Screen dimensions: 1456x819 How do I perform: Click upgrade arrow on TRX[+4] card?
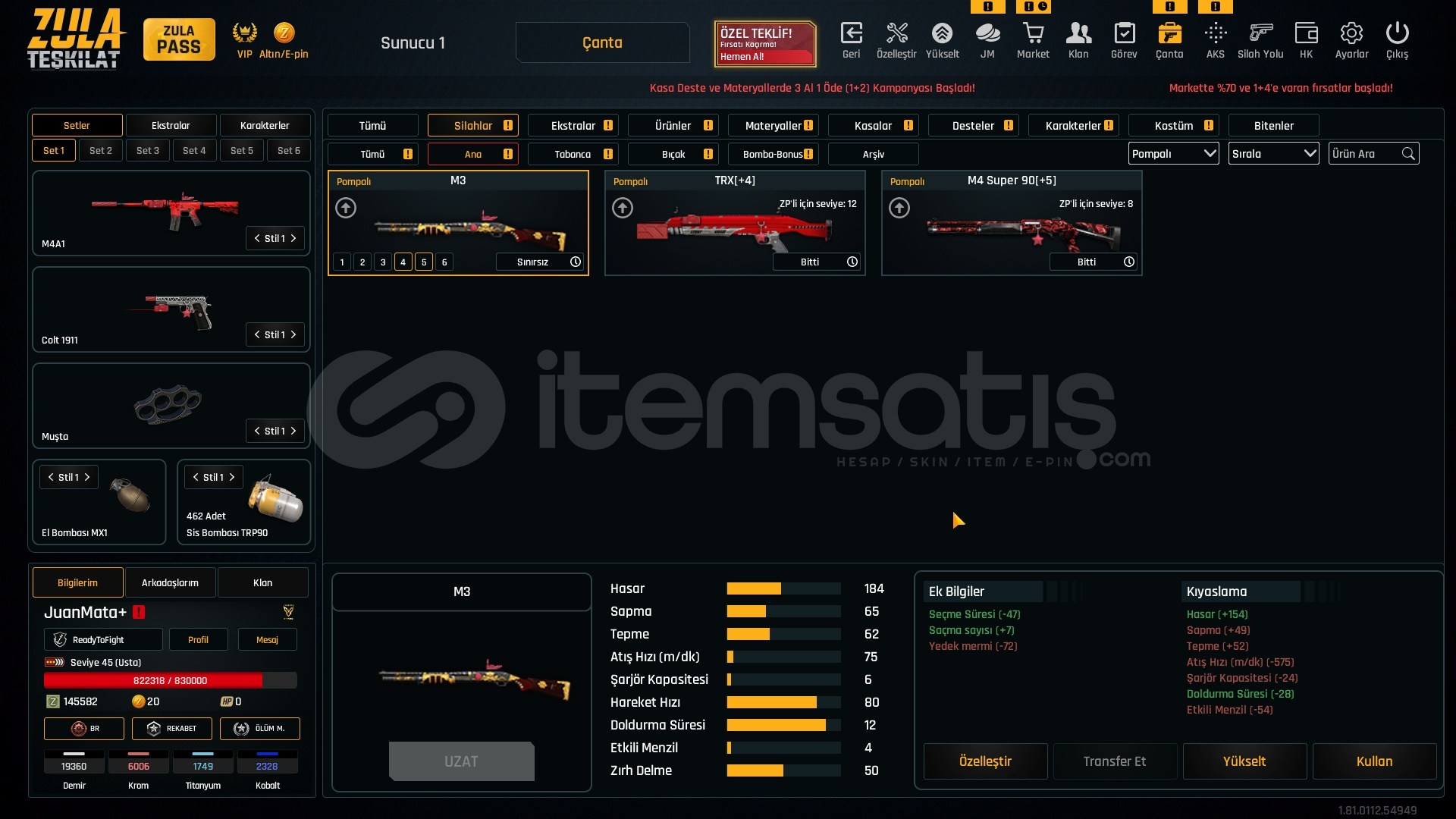click(623, 208)
